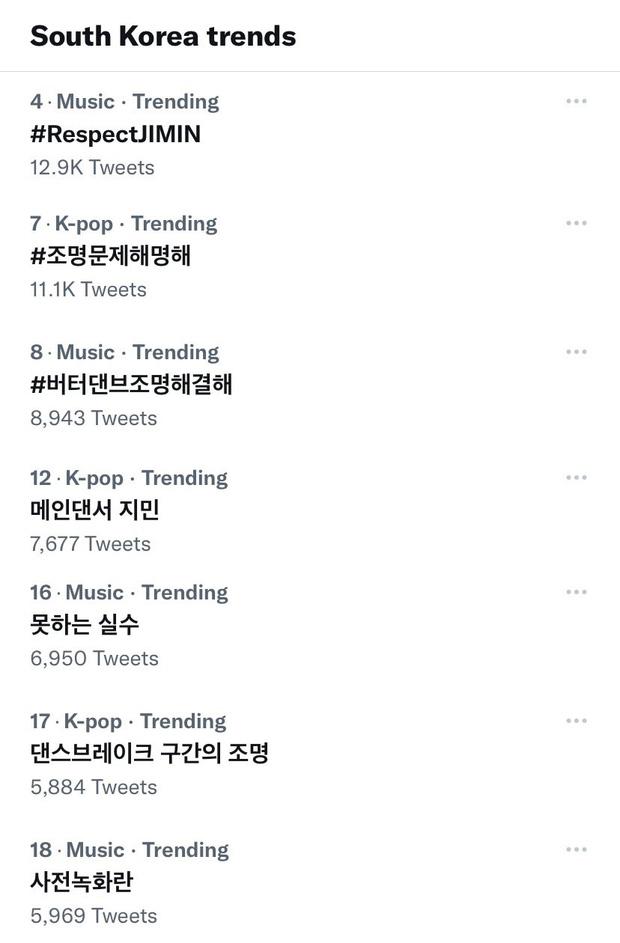The height and width of the screenshot is (943, 620).
Task: Open the 메인댄서 지민 trending topic
Action: [95, 510]
